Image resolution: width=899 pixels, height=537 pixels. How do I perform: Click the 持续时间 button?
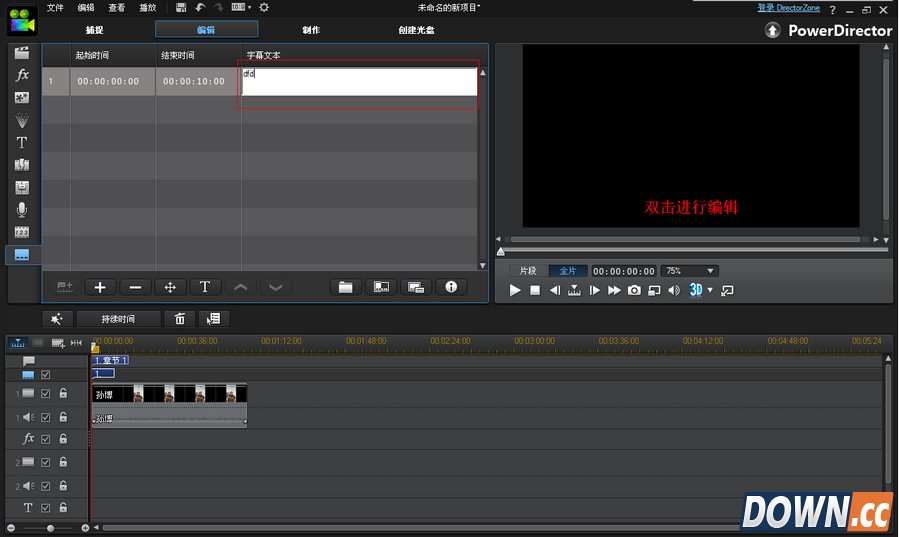coord(118,319)
